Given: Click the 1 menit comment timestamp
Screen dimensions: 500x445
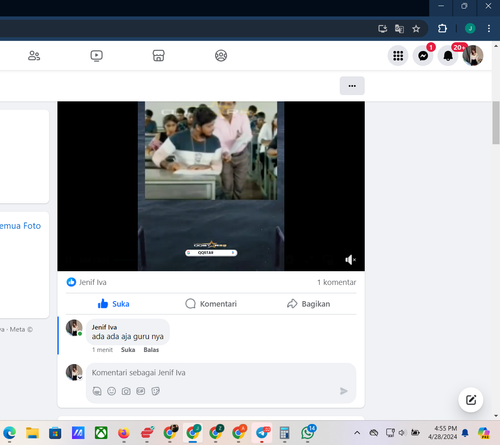Looking at the screenshot, I should tap(102, 350).
